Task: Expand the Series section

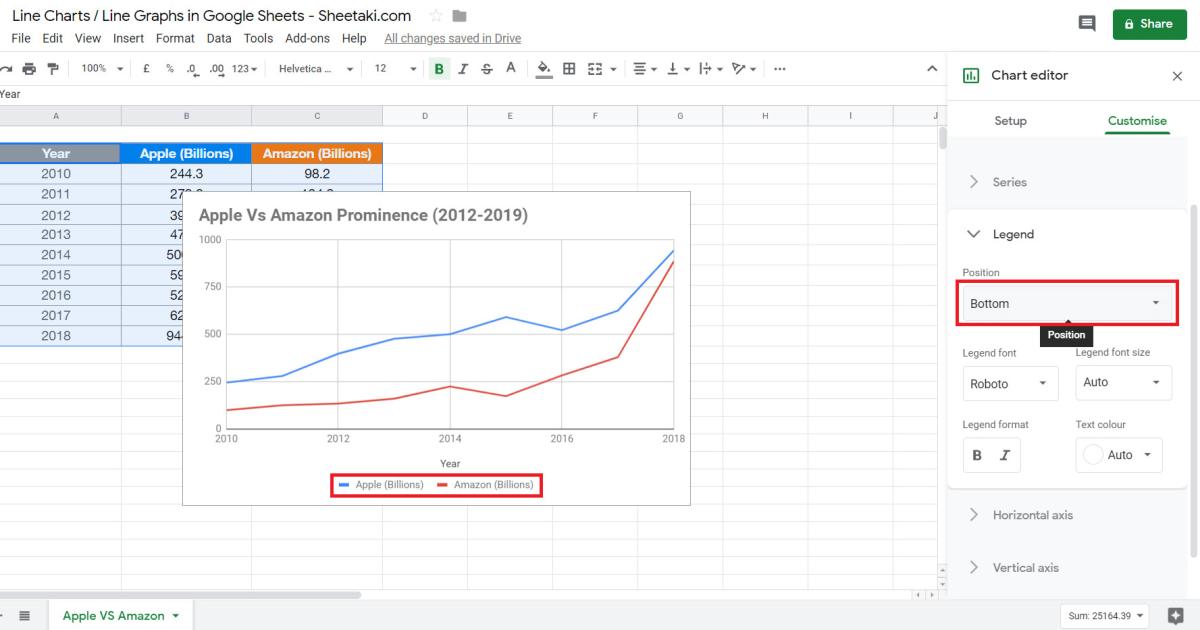Action: [x=1010, y=181]
